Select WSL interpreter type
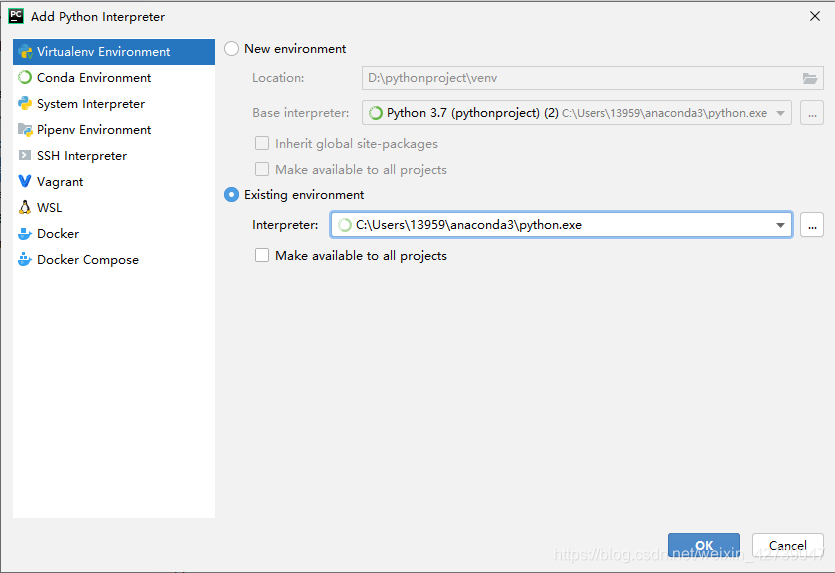Viewport: 835px width, 573px height. click(x=114, y=208)
